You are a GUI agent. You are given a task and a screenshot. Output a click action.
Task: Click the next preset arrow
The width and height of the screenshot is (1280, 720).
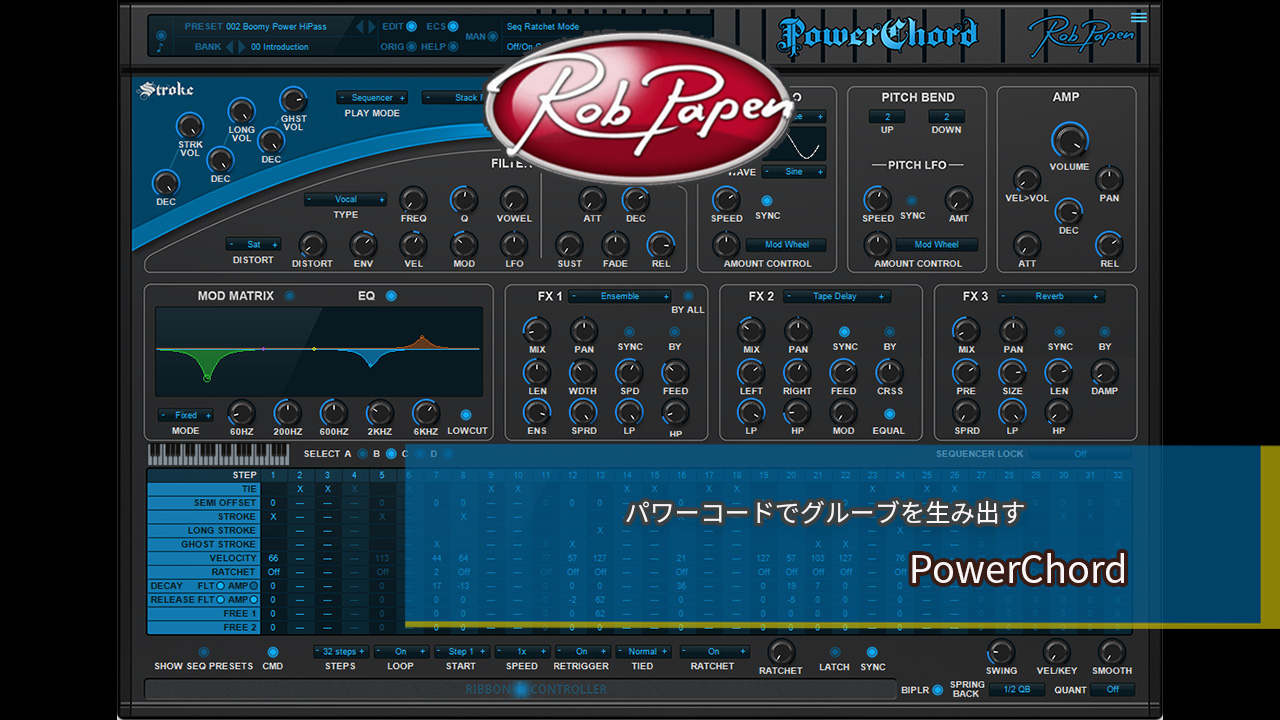[371, 27]
